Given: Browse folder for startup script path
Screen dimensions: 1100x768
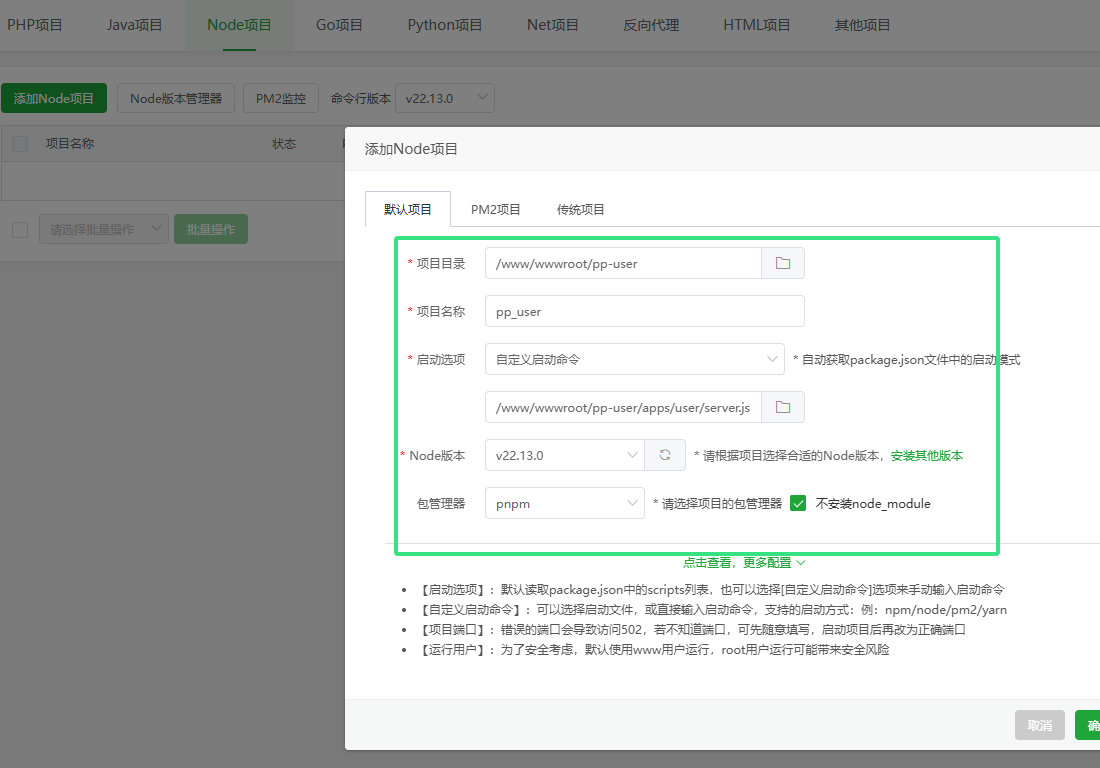Looking at the screenshot, I should click(x=783, y=407).
